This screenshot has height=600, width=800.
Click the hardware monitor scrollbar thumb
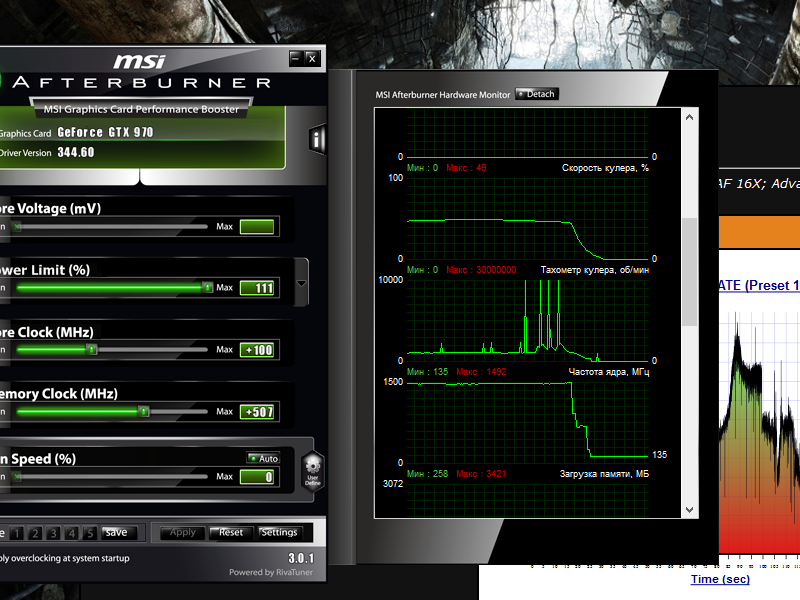pos(689,271)
